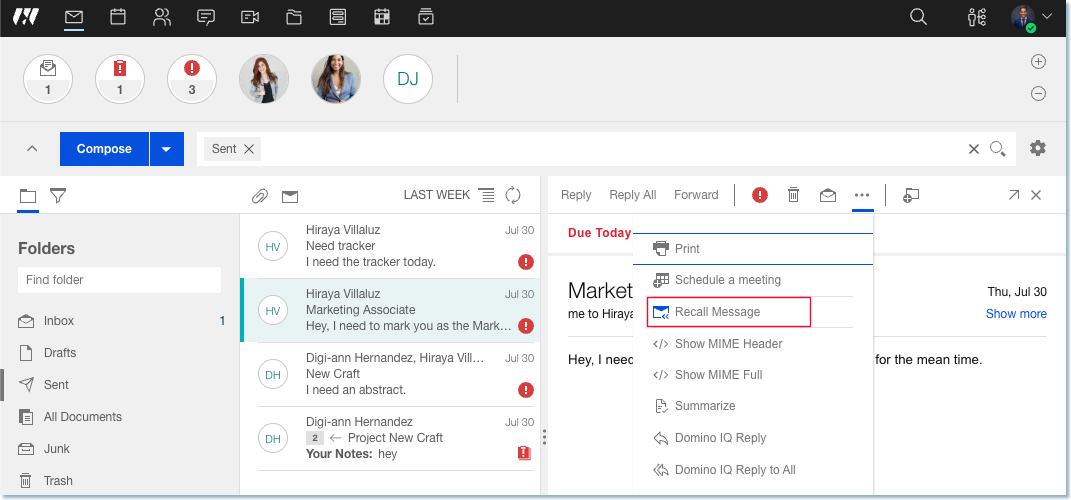
Task: Click the Compose button
Action: [104, 149]
